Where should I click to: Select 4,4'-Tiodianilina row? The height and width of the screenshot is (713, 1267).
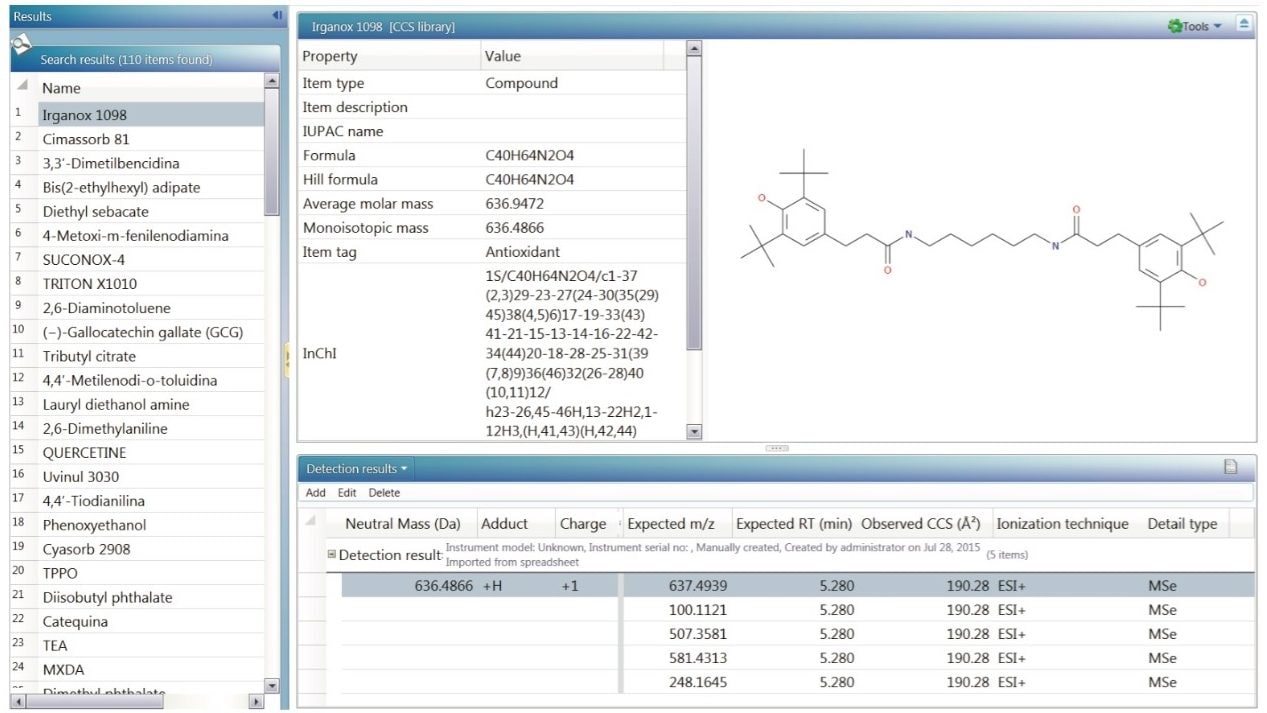[151, 500]
